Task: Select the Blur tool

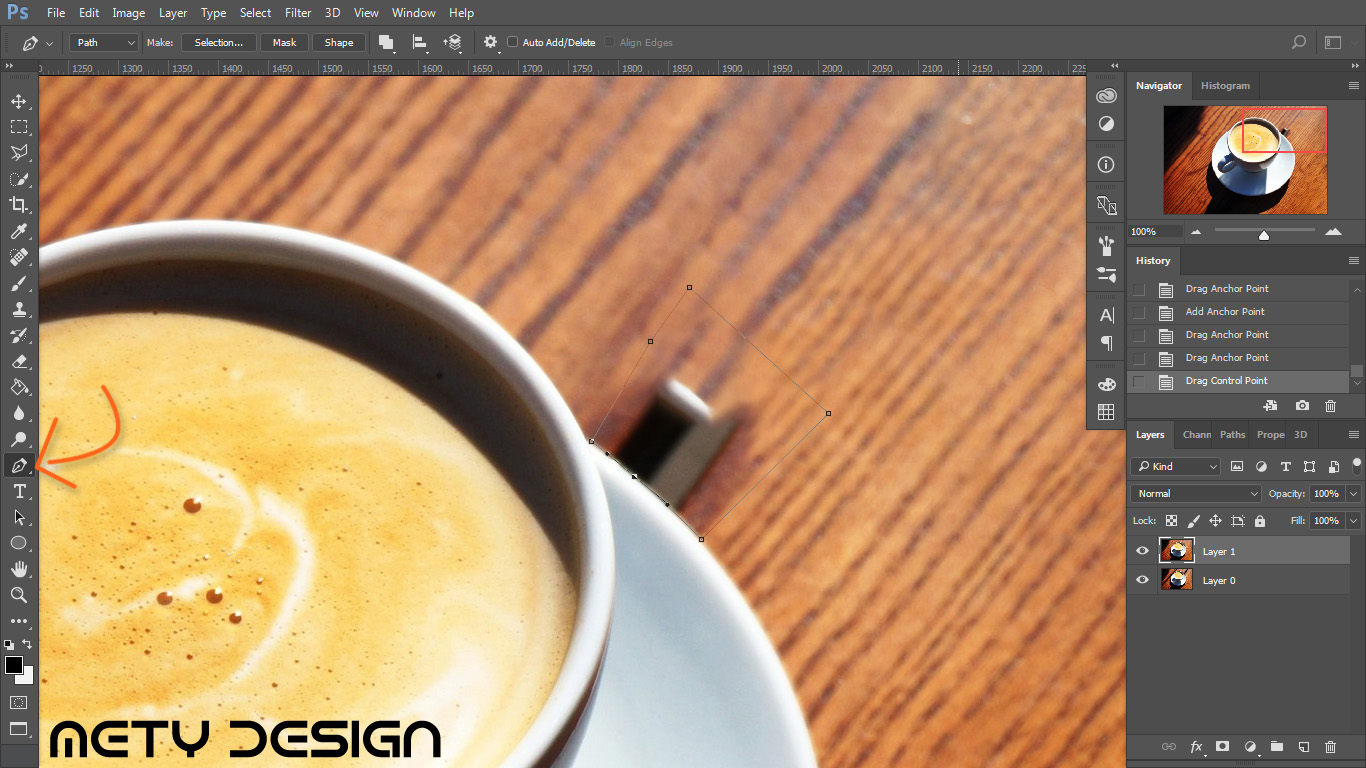Action: point(19,413)
